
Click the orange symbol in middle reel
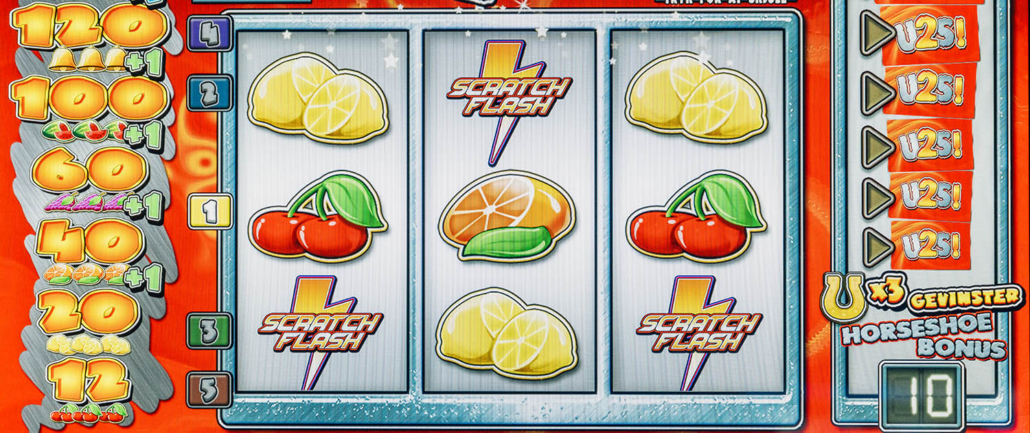(506, 216)
